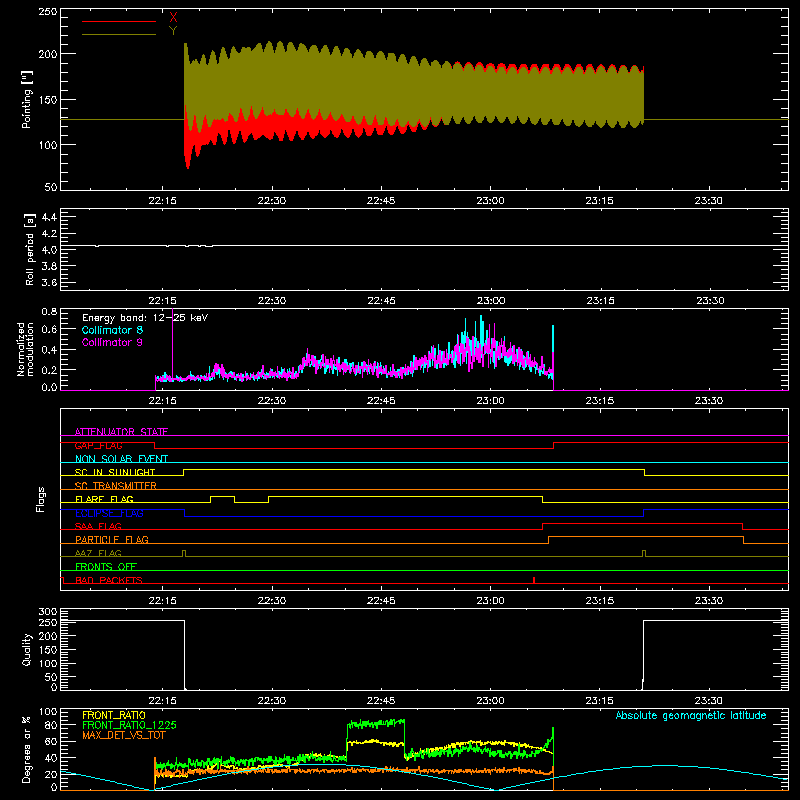Click the 'Normalized modulation' axis label
Screen dimensions: 800x800
pos(25,349)
